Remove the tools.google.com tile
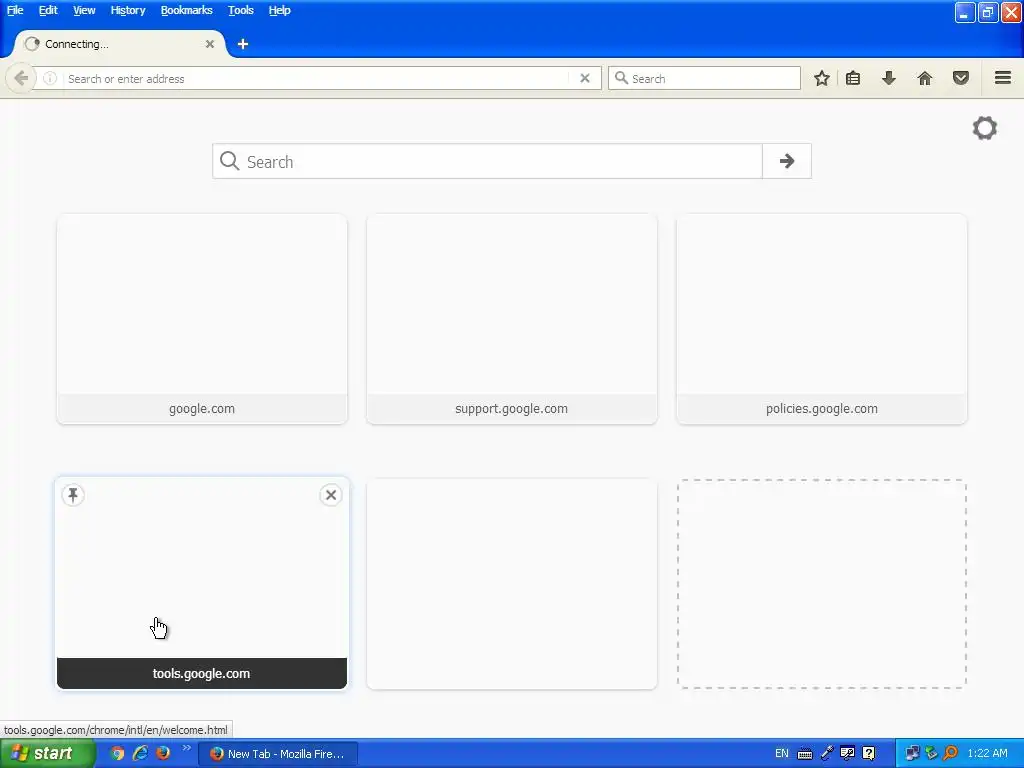This screenshot has width=1024, height=768. 331,495
